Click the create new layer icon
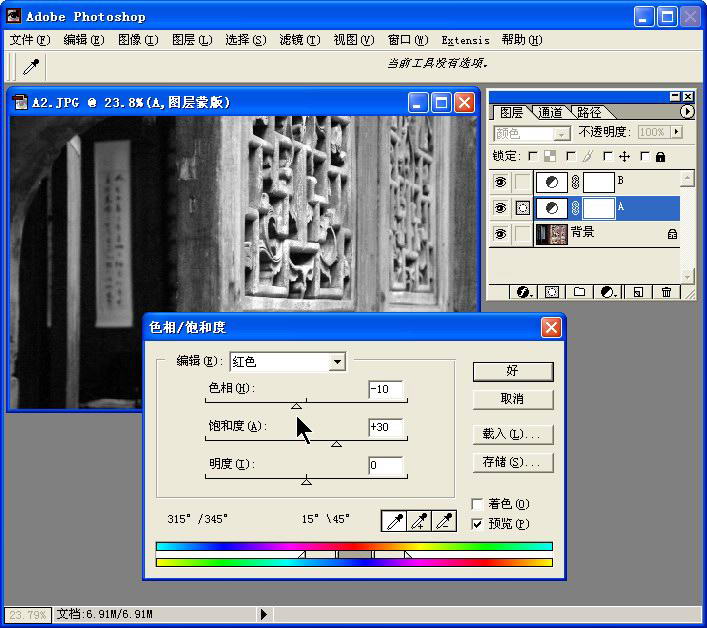 click(637, 292)
